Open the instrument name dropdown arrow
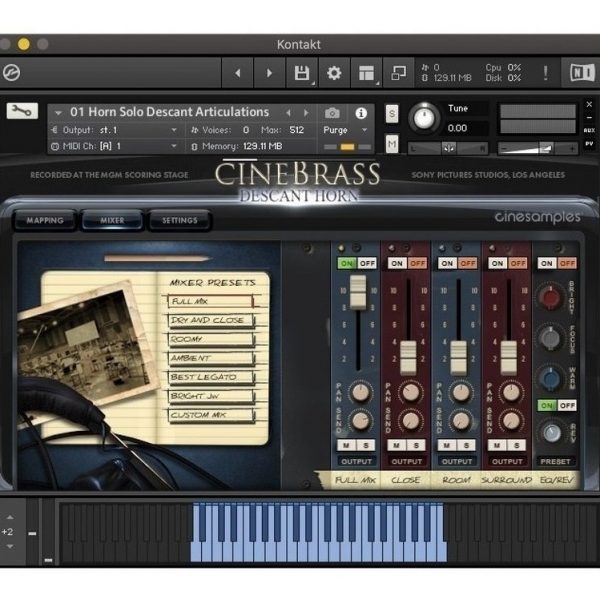The image size is (600, 600). pyautogui.click(x=59, y=113)
